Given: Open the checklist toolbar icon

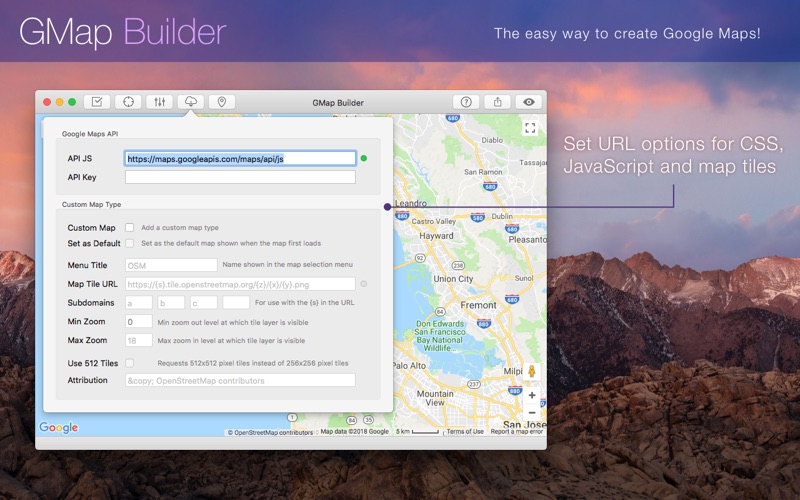Looking at the screenshot, I should pos(97,102).
